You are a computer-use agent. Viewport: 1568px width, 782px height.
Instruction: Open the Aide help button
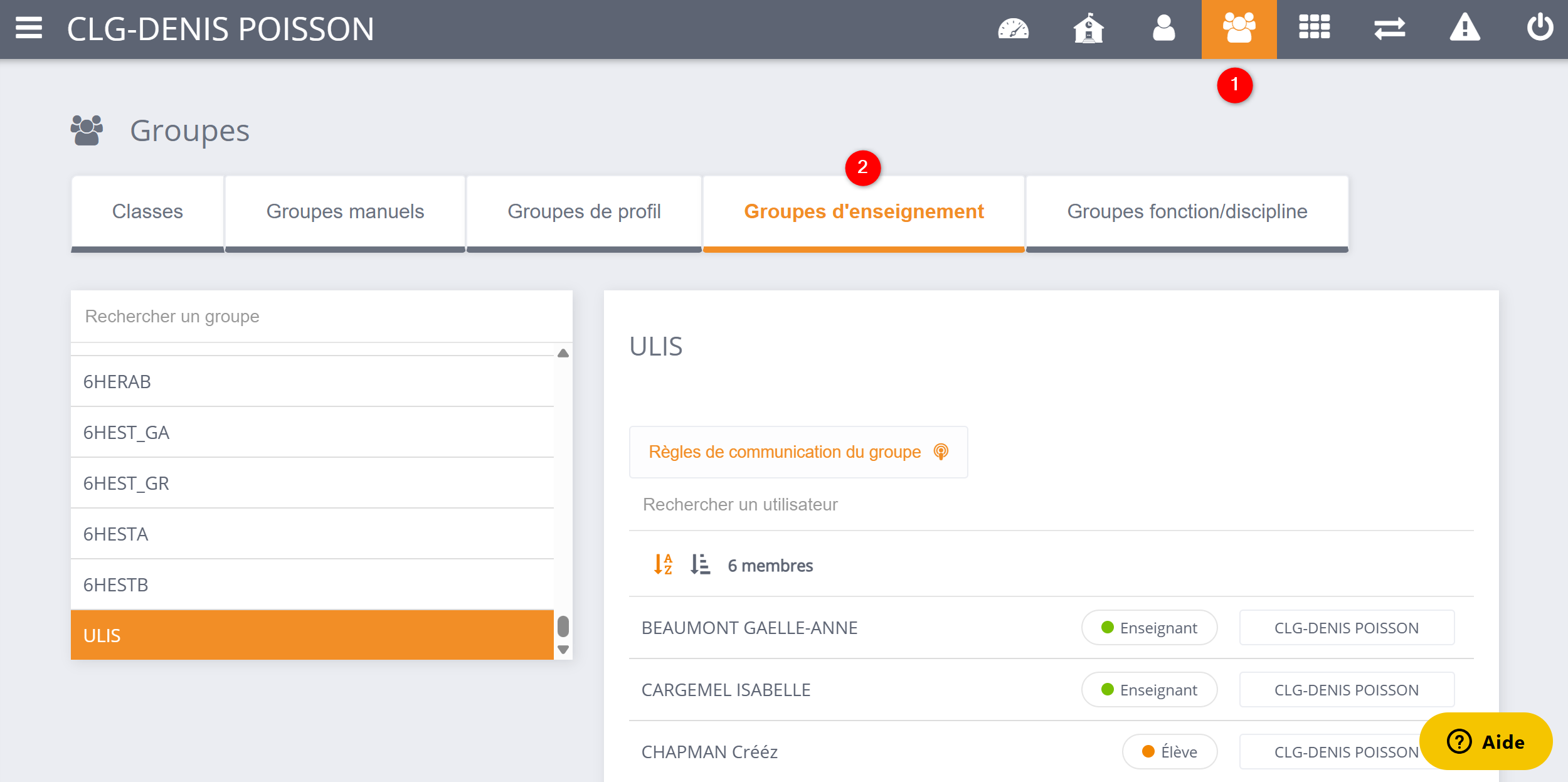pyautogui.click(x=1485, y=741)
